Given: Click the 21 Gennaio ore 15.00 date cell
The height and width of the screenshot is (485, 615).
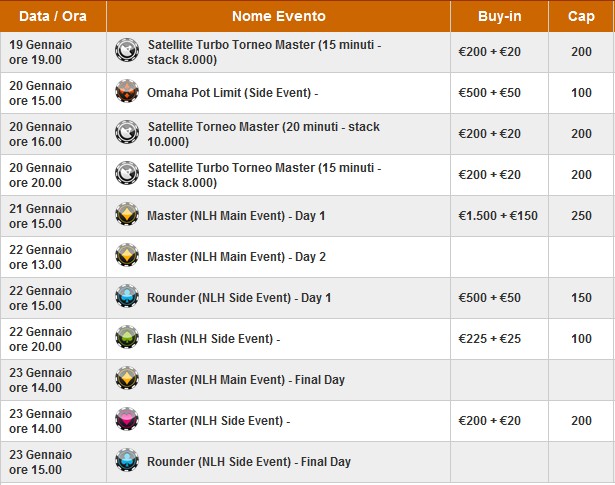Looking at the screenshot, I should pos(42,215).
